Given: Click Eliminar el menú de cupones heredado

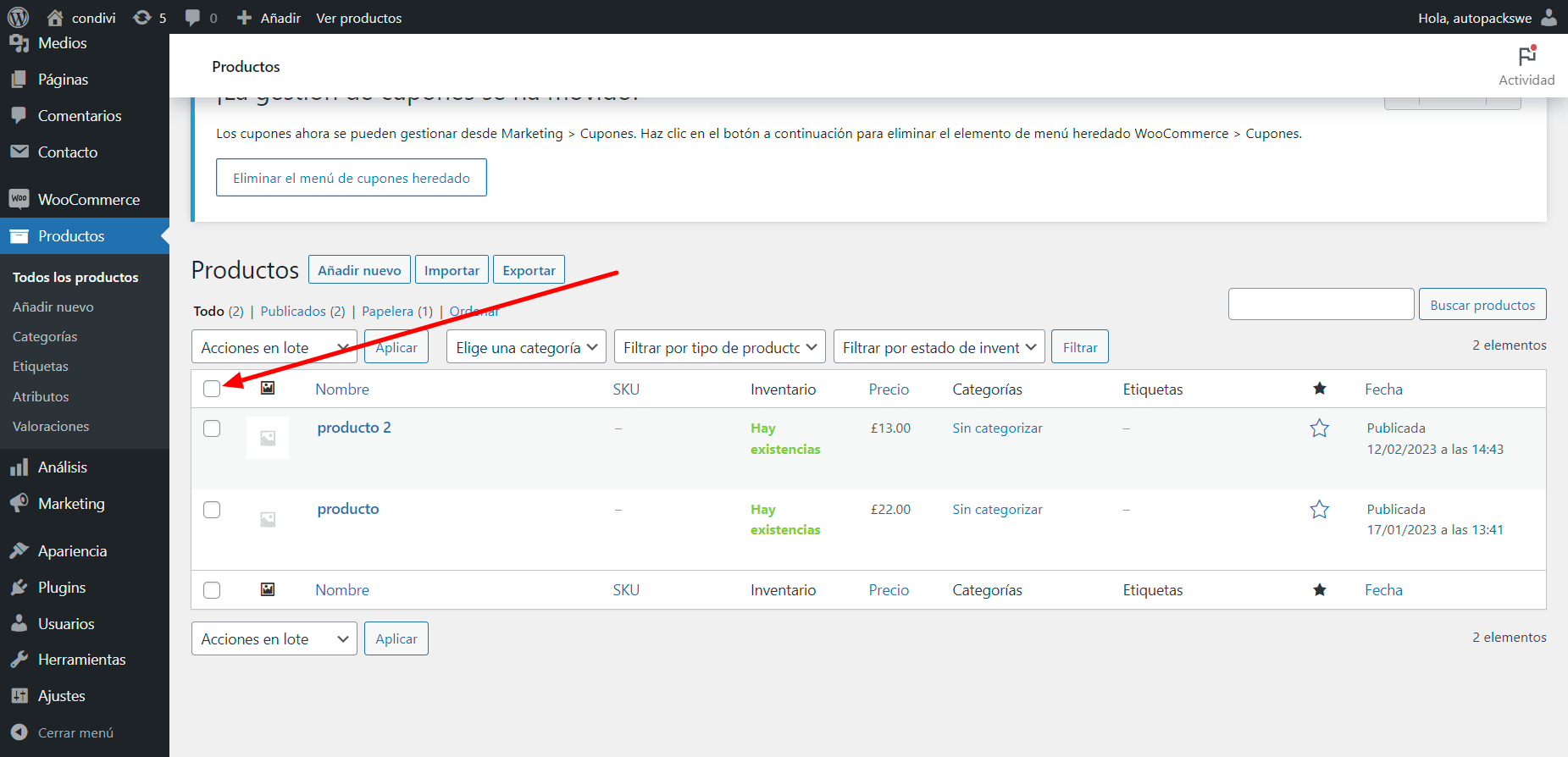Looking at the screenshot, I should [352, 178].
